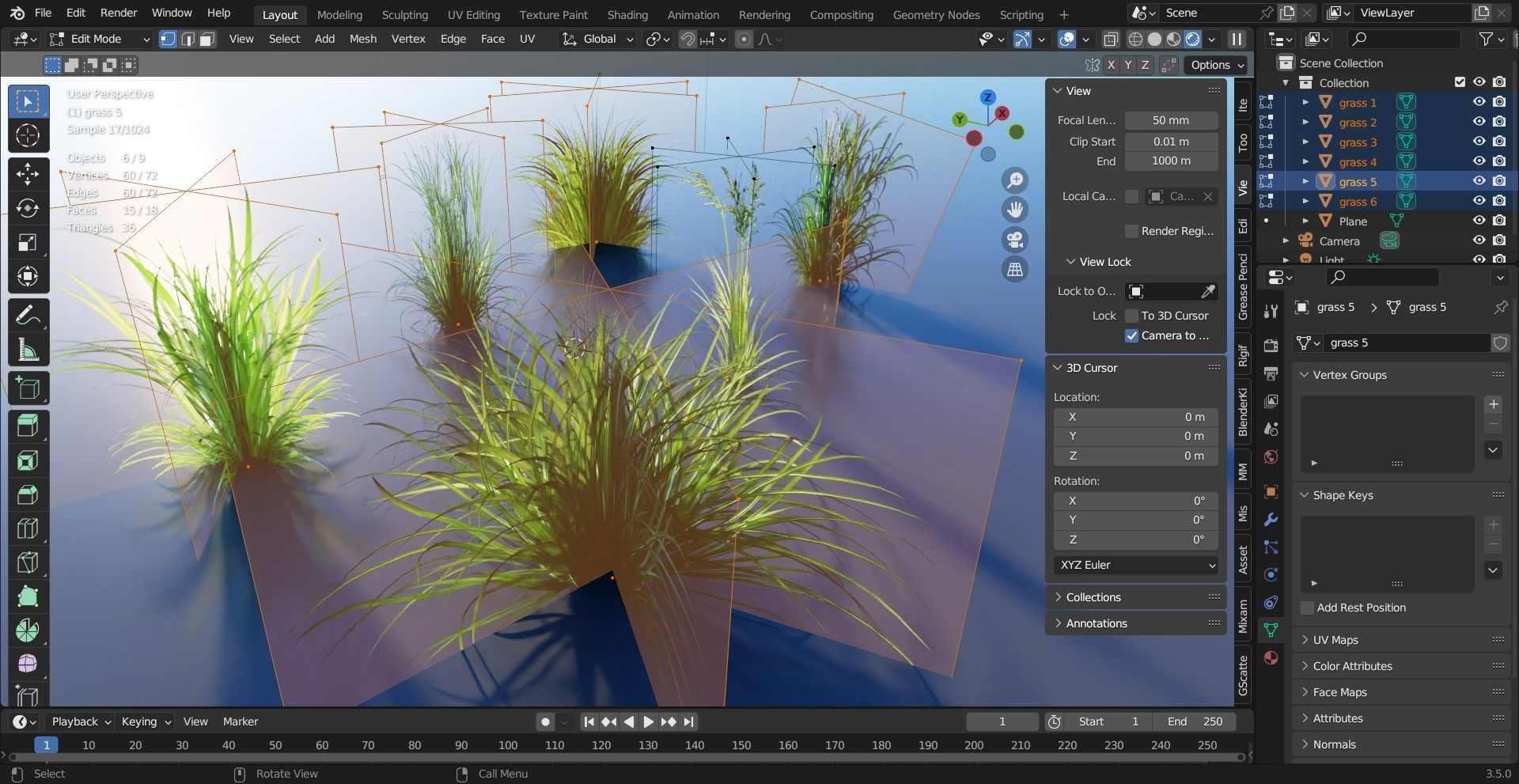Open the Mesh menu
1519x784 pixels.
(x=363, y=39)
